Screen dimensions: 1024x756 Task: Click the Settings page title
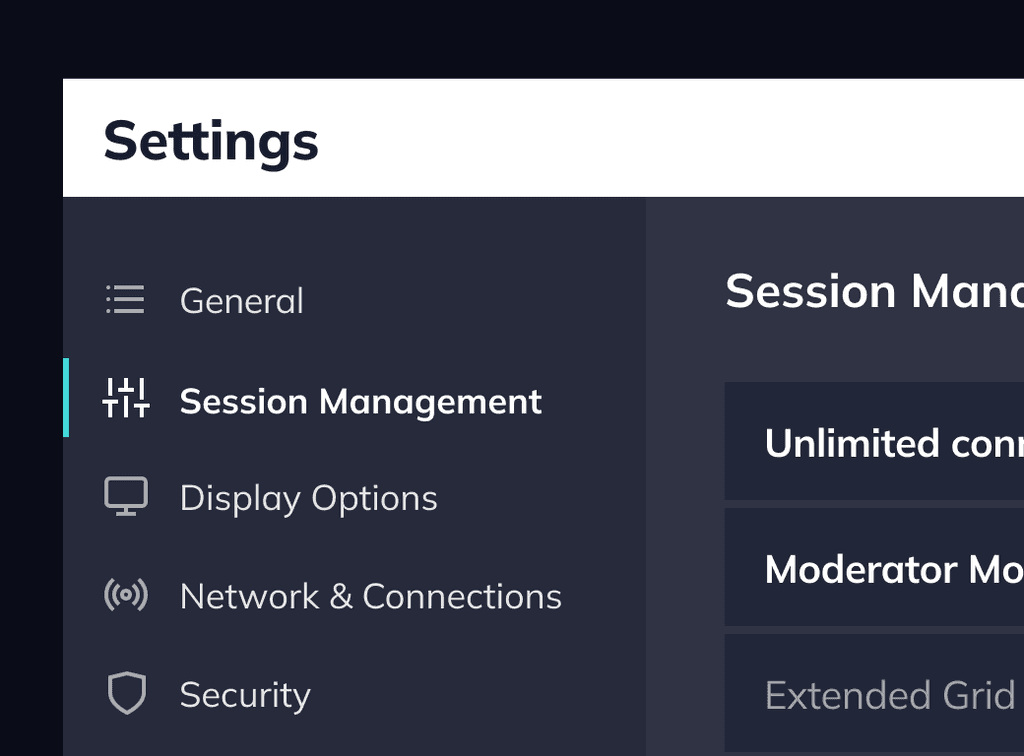click(x=210, y=140)
